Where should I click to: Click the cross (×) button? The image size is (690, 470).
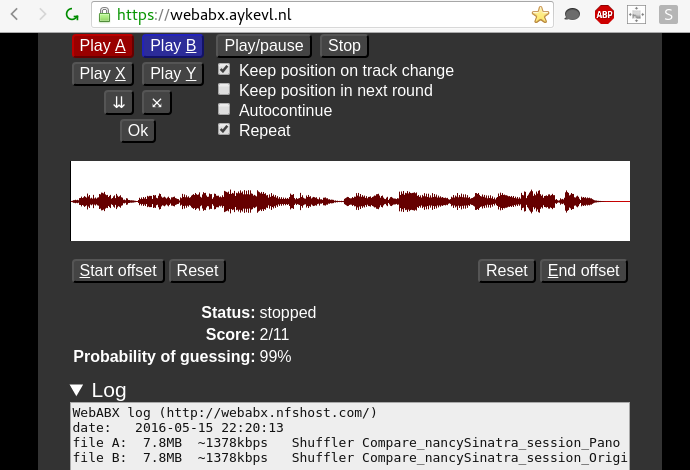157,103
